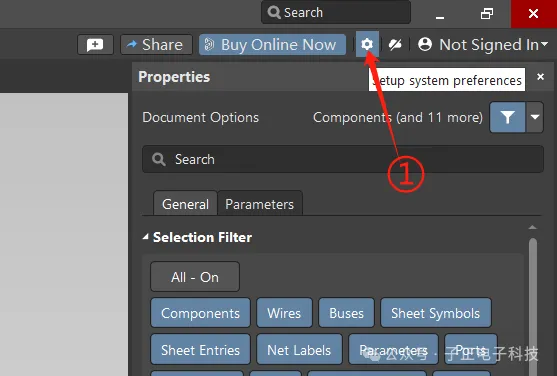557x376 pixels.
Task: Toggle the Sheet Entries selection filter
Action: (x=200, y=350)
